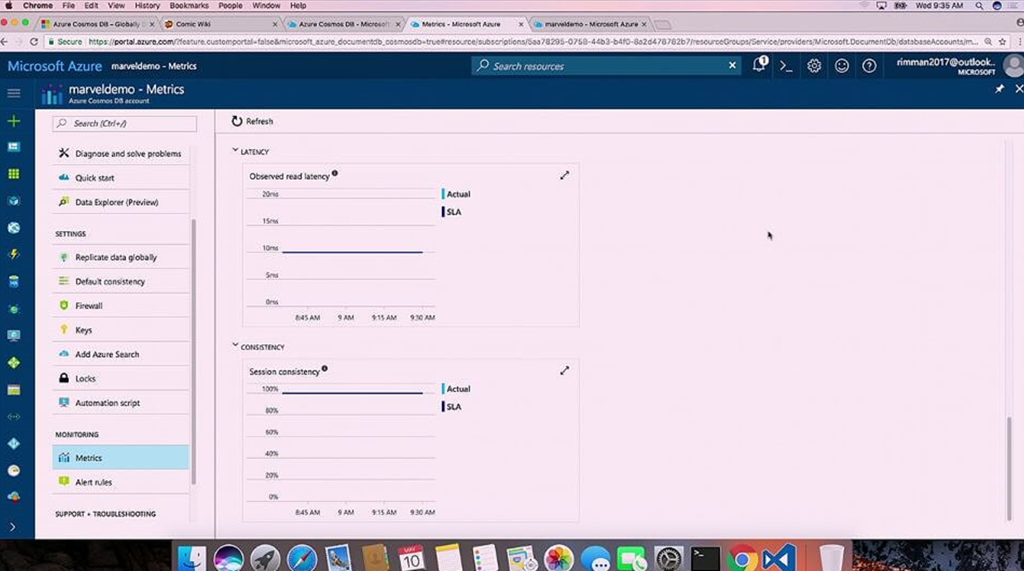Open Chrome from the Dock
Image resolution: width=1024 pixels, height=571 pixels.
click(x=743, y=559)
